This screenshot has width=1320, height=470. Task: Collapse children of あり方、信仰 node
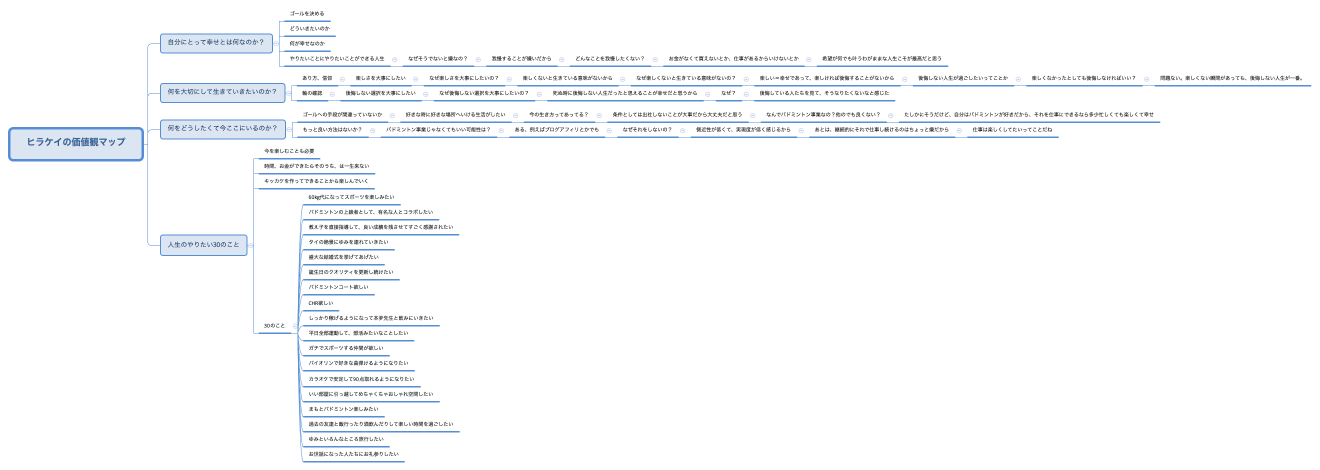[x=343, y=78]
